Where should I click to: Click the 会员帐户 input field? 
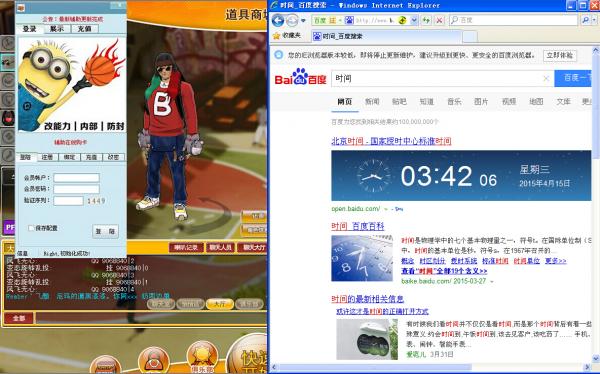click(77, 178)
